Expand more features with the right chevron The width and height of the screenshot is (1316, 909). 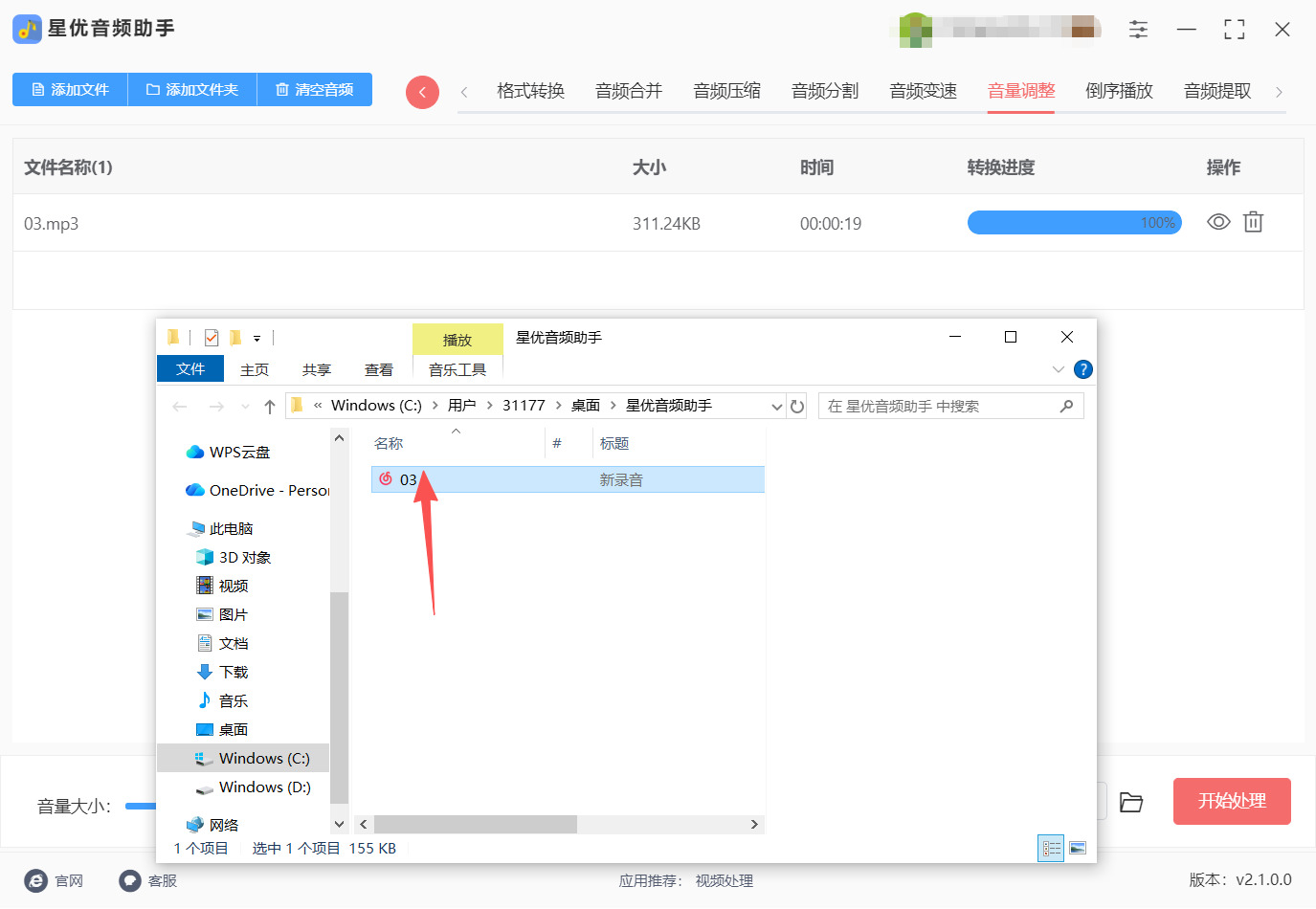coord(1279,91)
